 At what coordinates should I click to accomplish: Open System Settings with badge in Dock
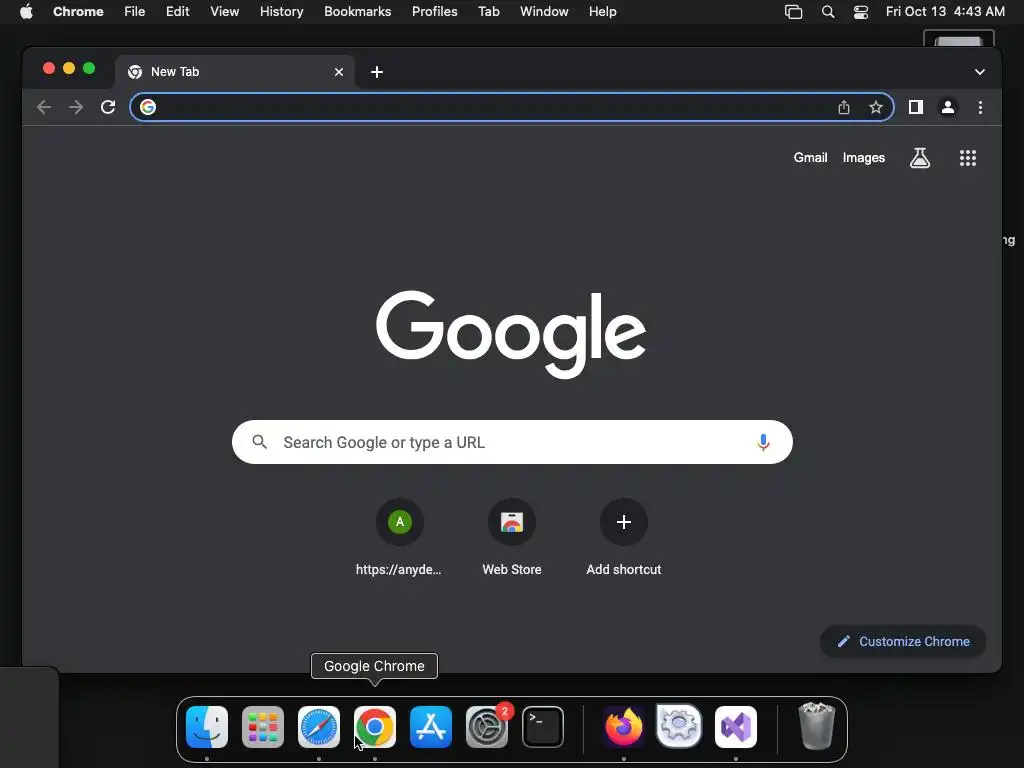coord(487,727)
